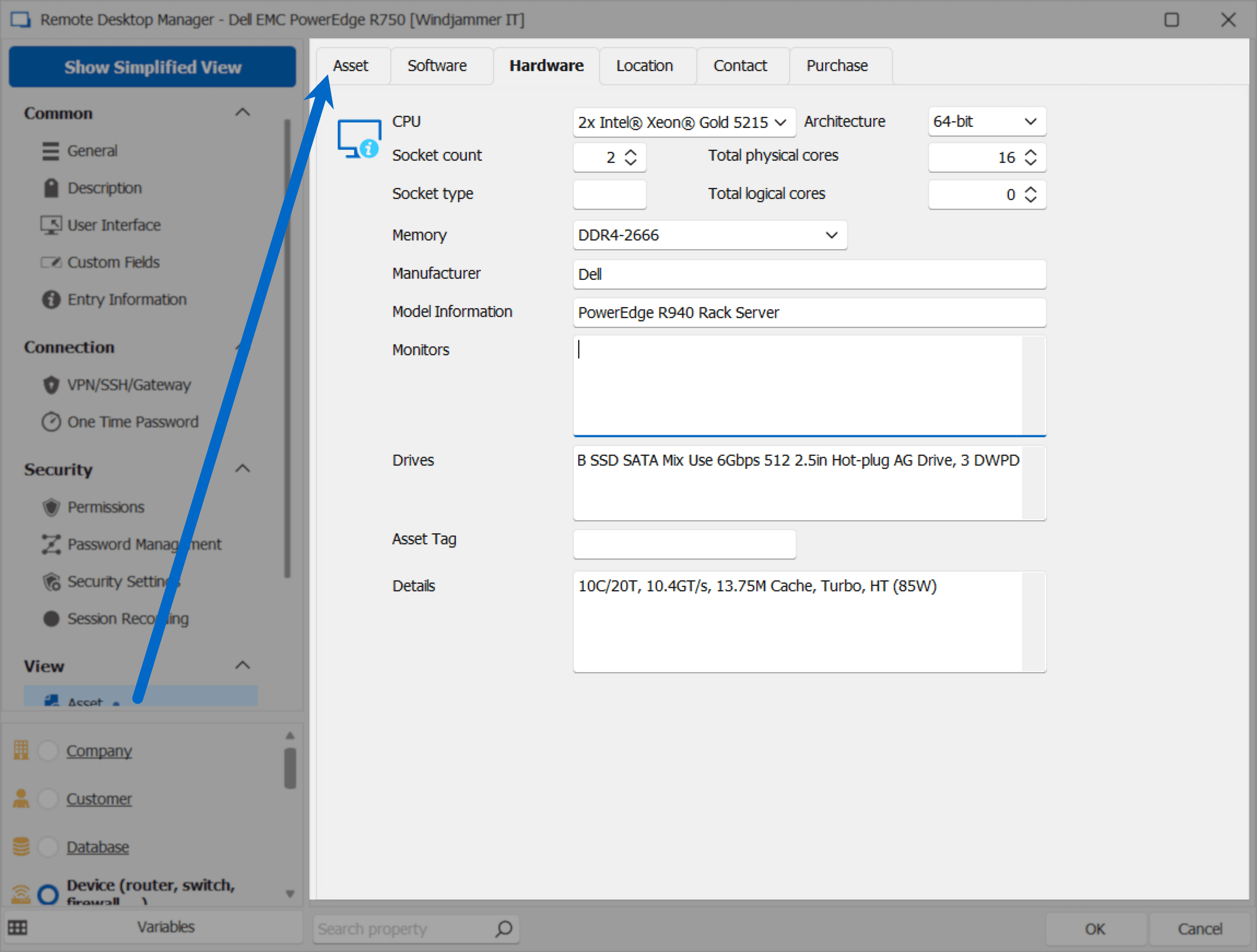Screen dimensions: 1257x952
Task: Select the Device radio button
Action: [x=48, y=895]
